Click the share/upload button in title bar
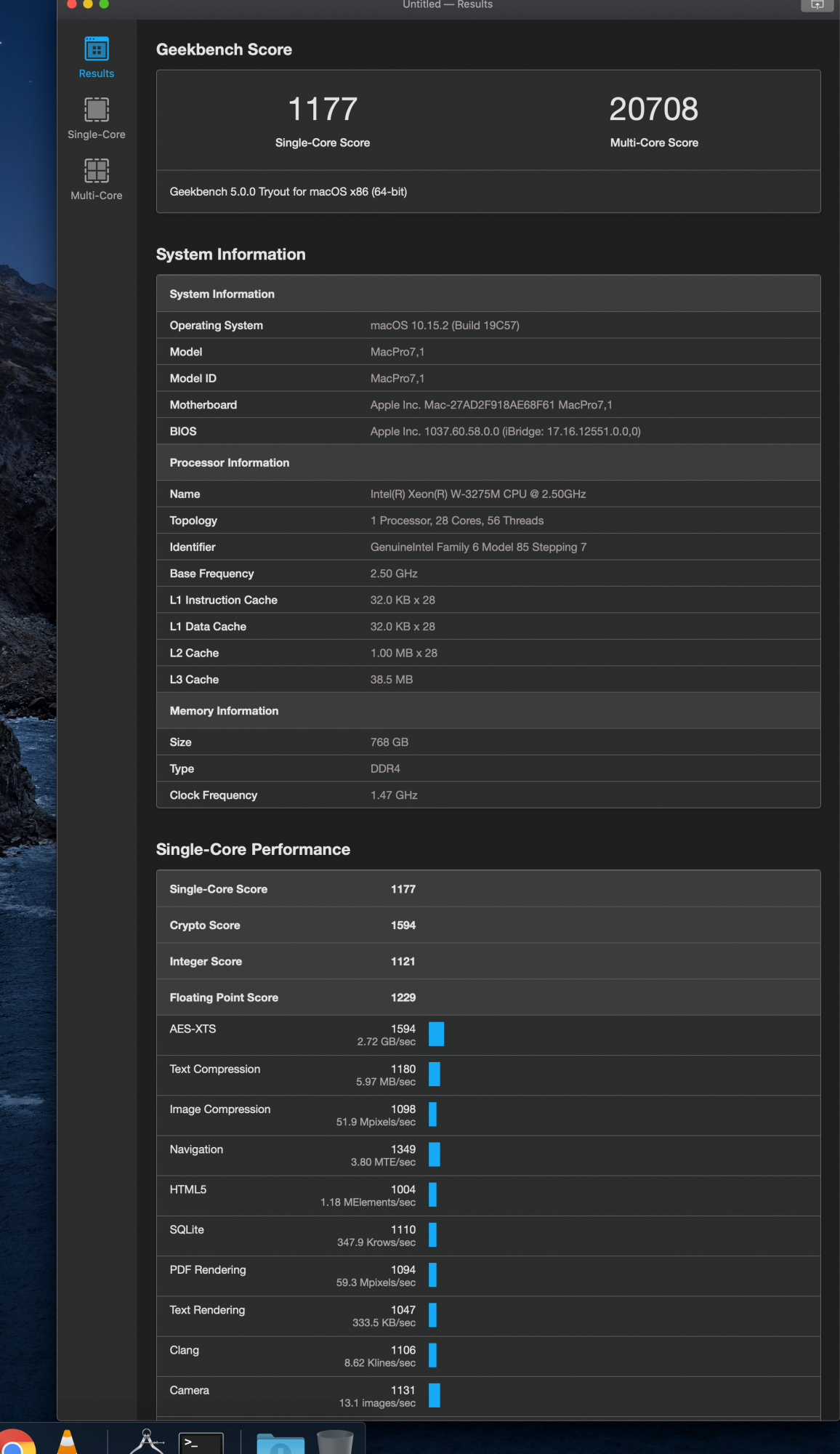Screen dimensions: 840x1454 [817, 4]
